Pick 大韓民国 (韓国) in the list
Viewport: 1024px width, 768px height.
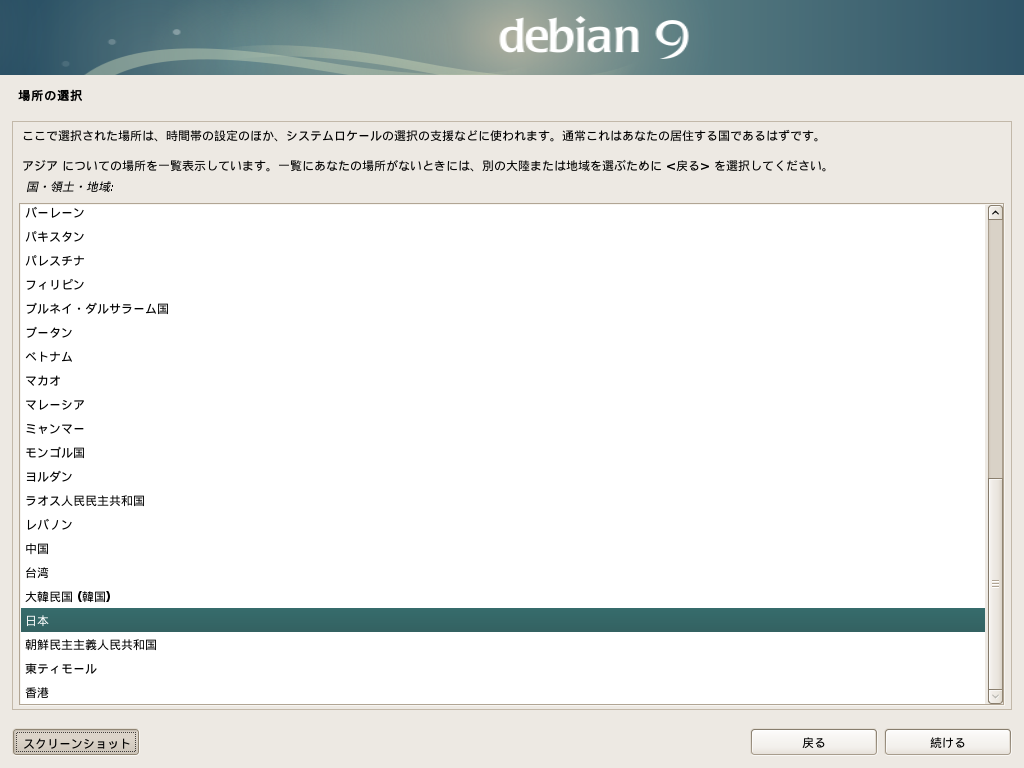(502, 597)
